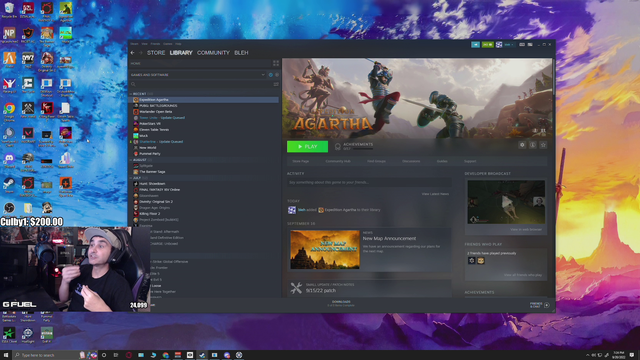
Task: Open the profile avatar in the Steam title bar
Action: [x=499, y=44]
